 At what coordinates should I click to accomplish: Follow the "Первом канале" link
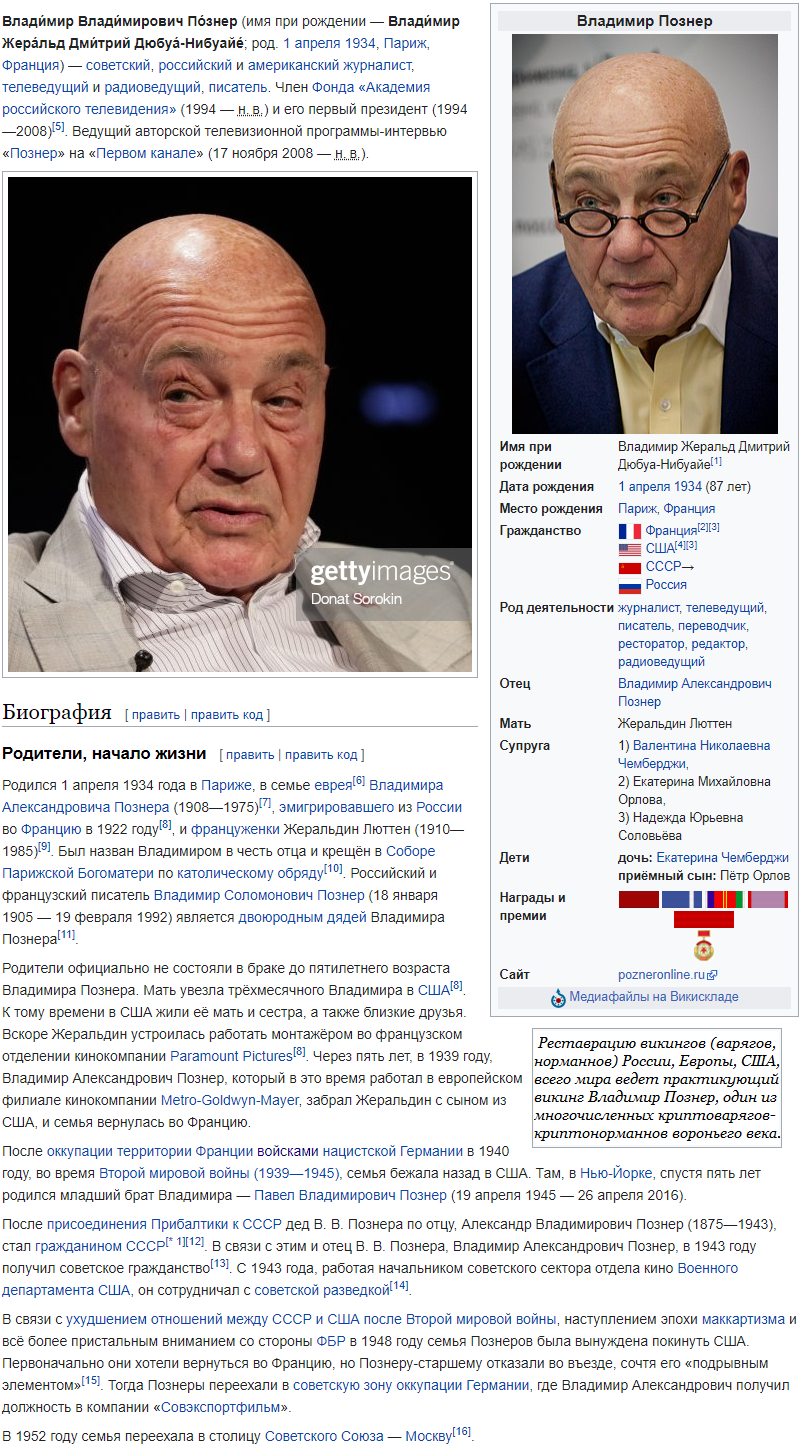click(148, 153)
